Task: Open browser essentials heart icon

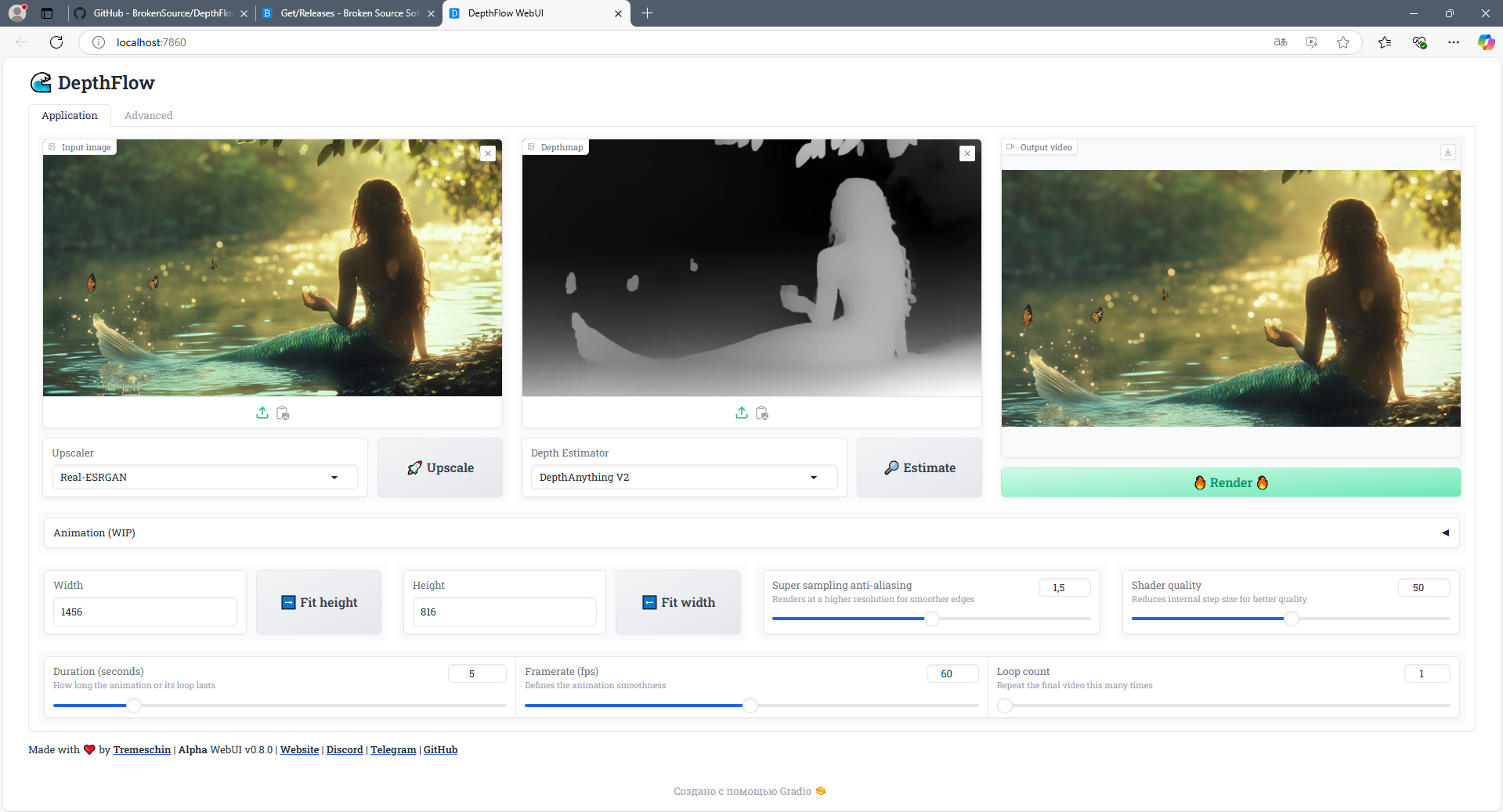Action: (1419, 42)
